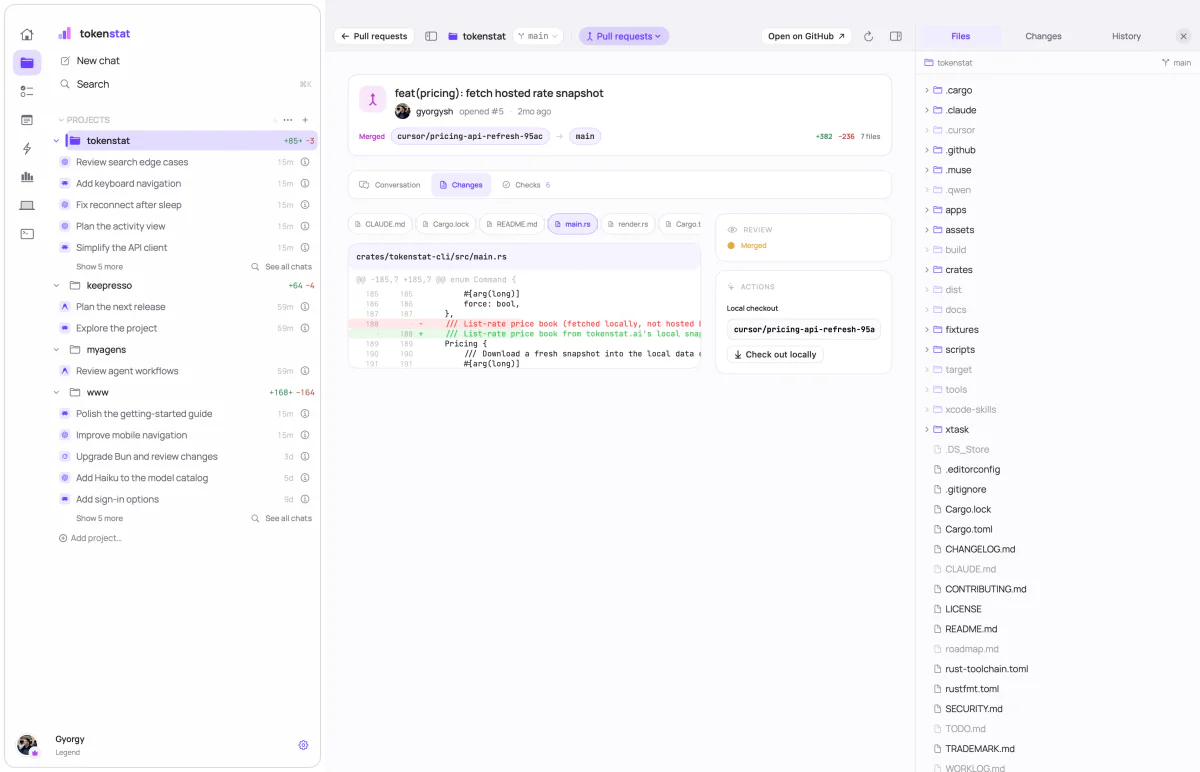
Task: Click Open on GitHub
Action: pyautogui.click(x=806, y=36)
